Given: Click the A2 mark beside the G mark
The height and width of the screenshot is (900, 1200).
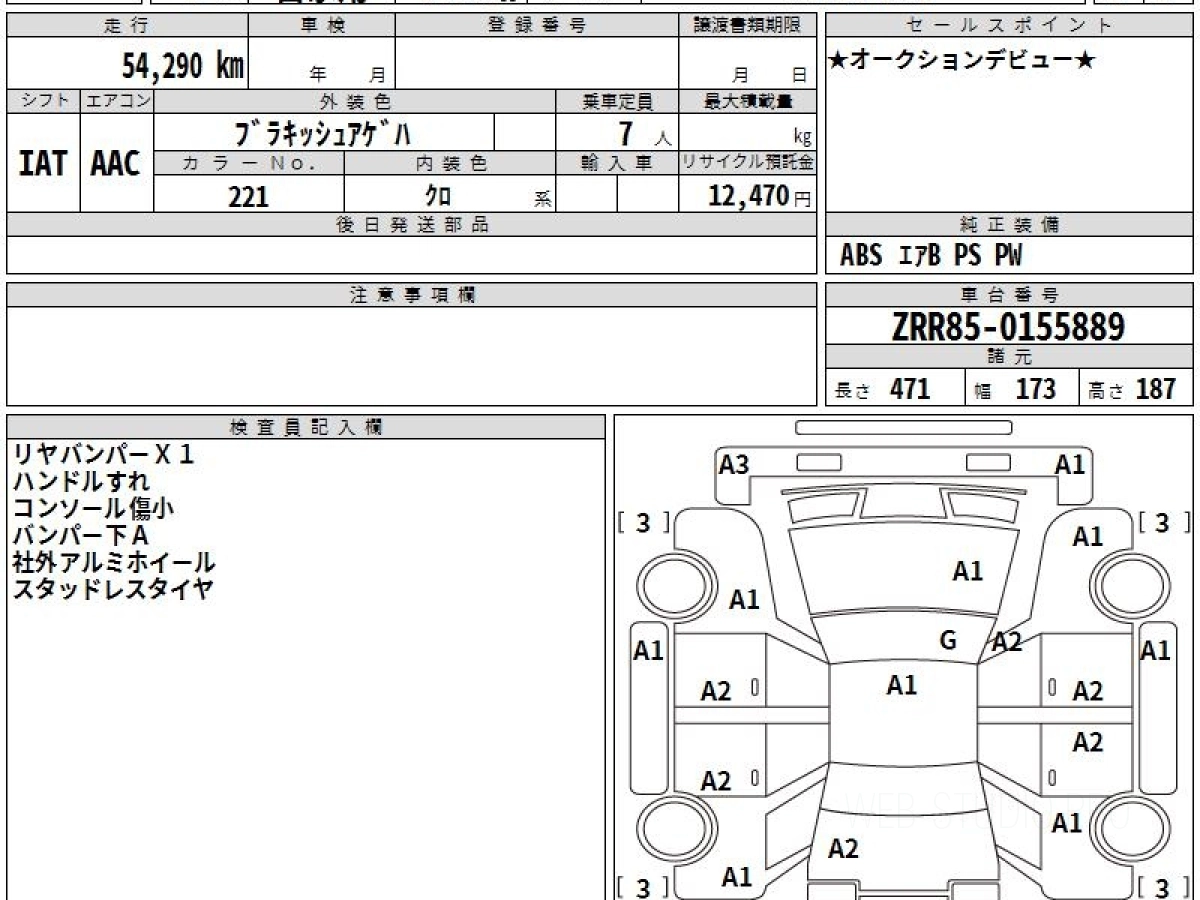Looking at the screenshot, I should point(1006,643).
